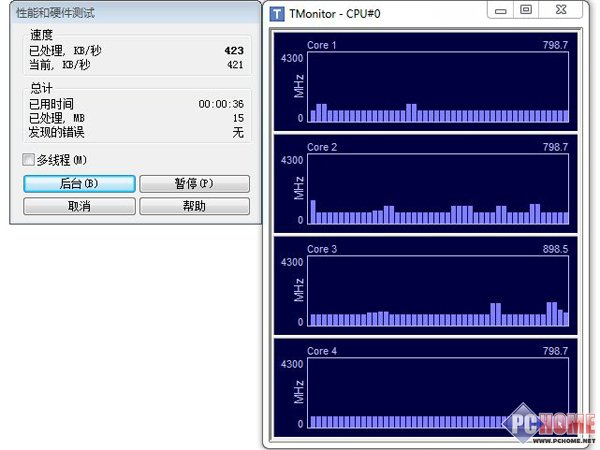600x450 pixels.
Task: Maximize the TMonitor window
Action: coord(526,10)
